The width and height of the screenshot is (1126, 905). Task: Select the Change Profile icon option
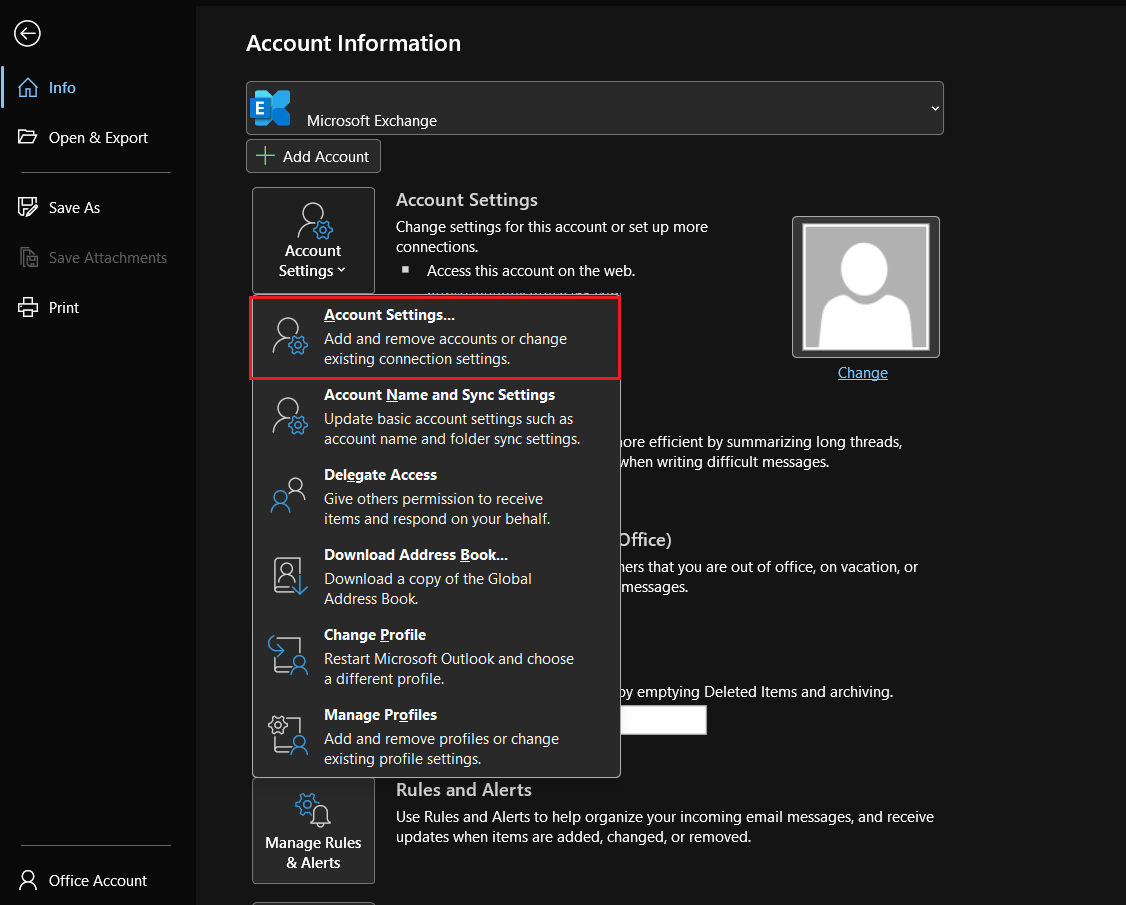[288, 655]
